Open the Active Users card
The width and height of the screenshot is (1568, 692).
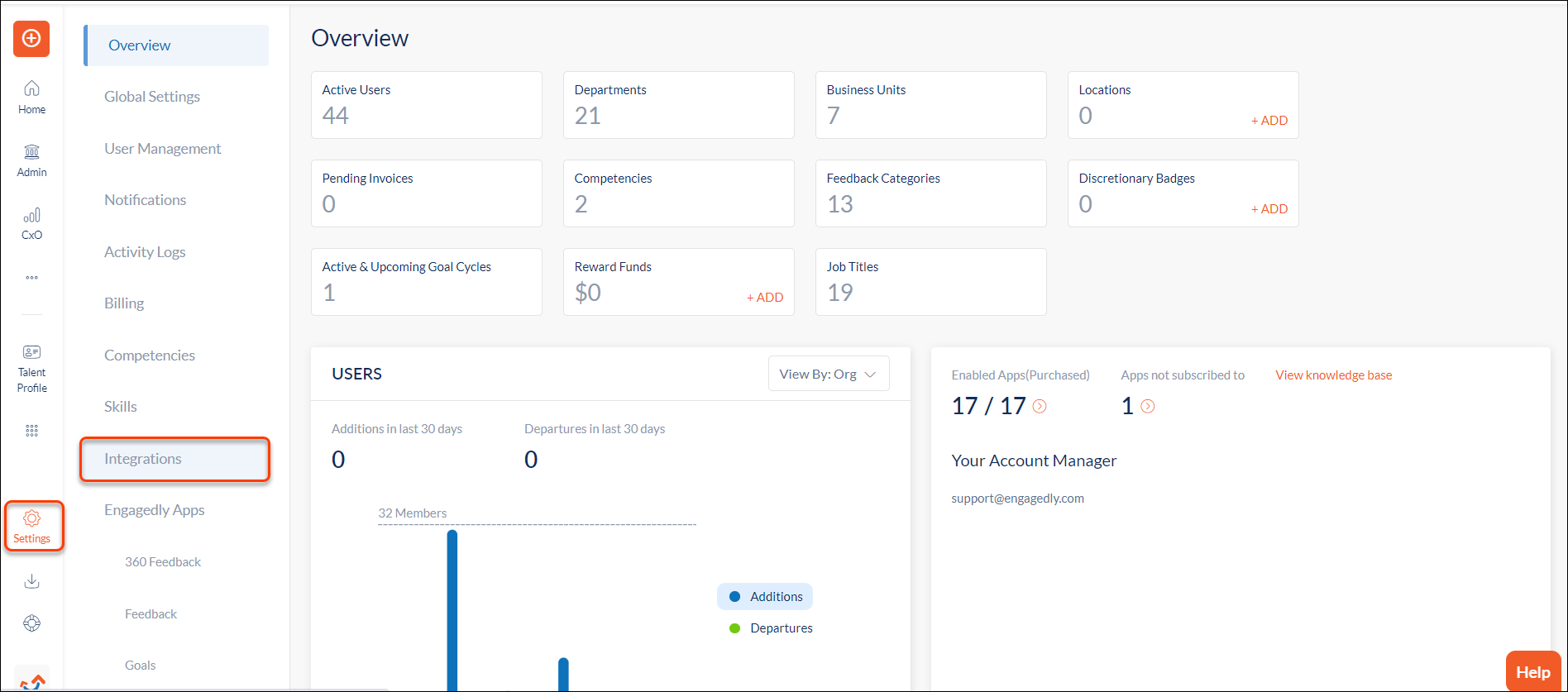pos(427,105)
